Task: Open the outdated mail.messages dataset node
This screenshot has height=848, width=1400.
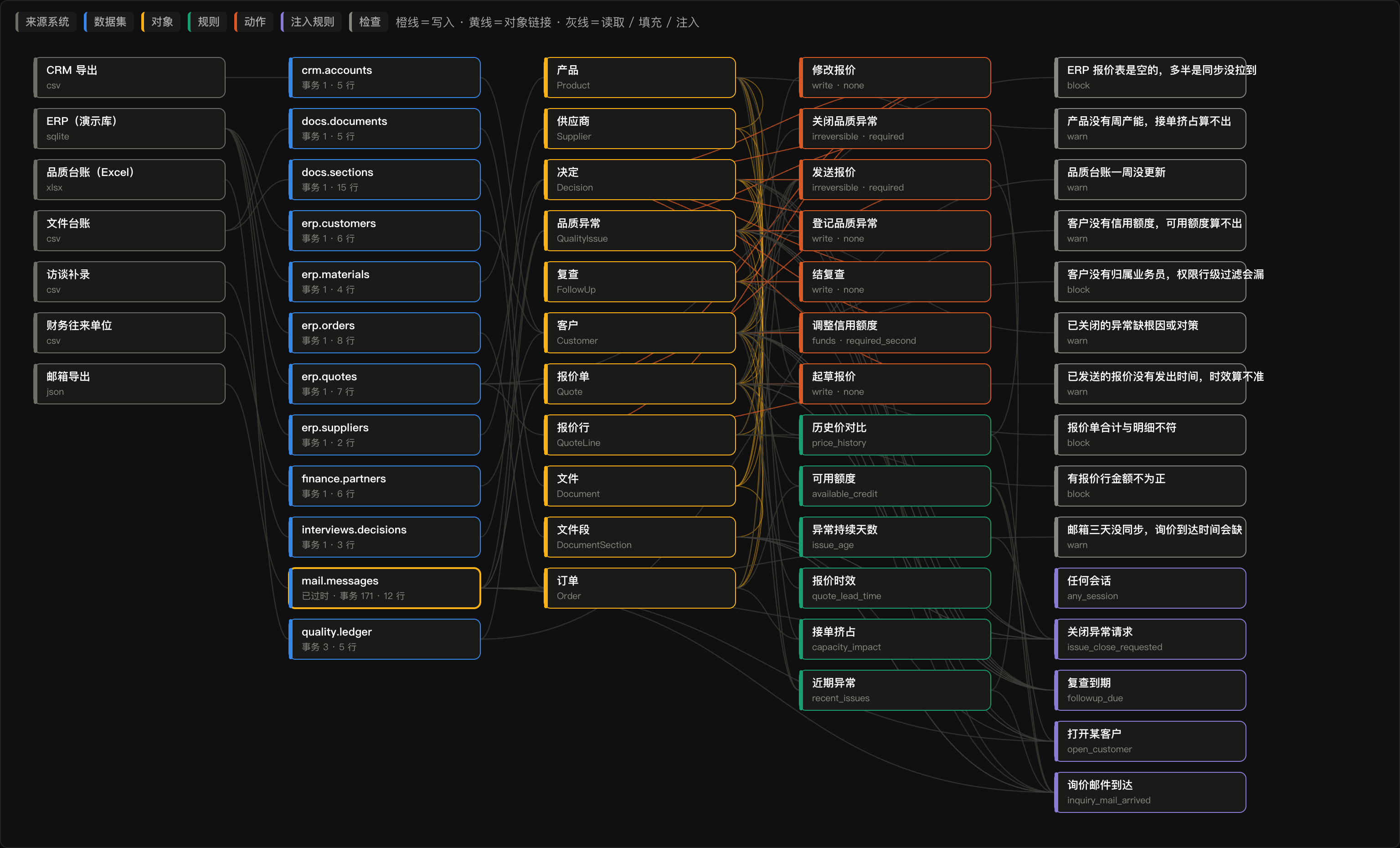Action: coord(385,588)
